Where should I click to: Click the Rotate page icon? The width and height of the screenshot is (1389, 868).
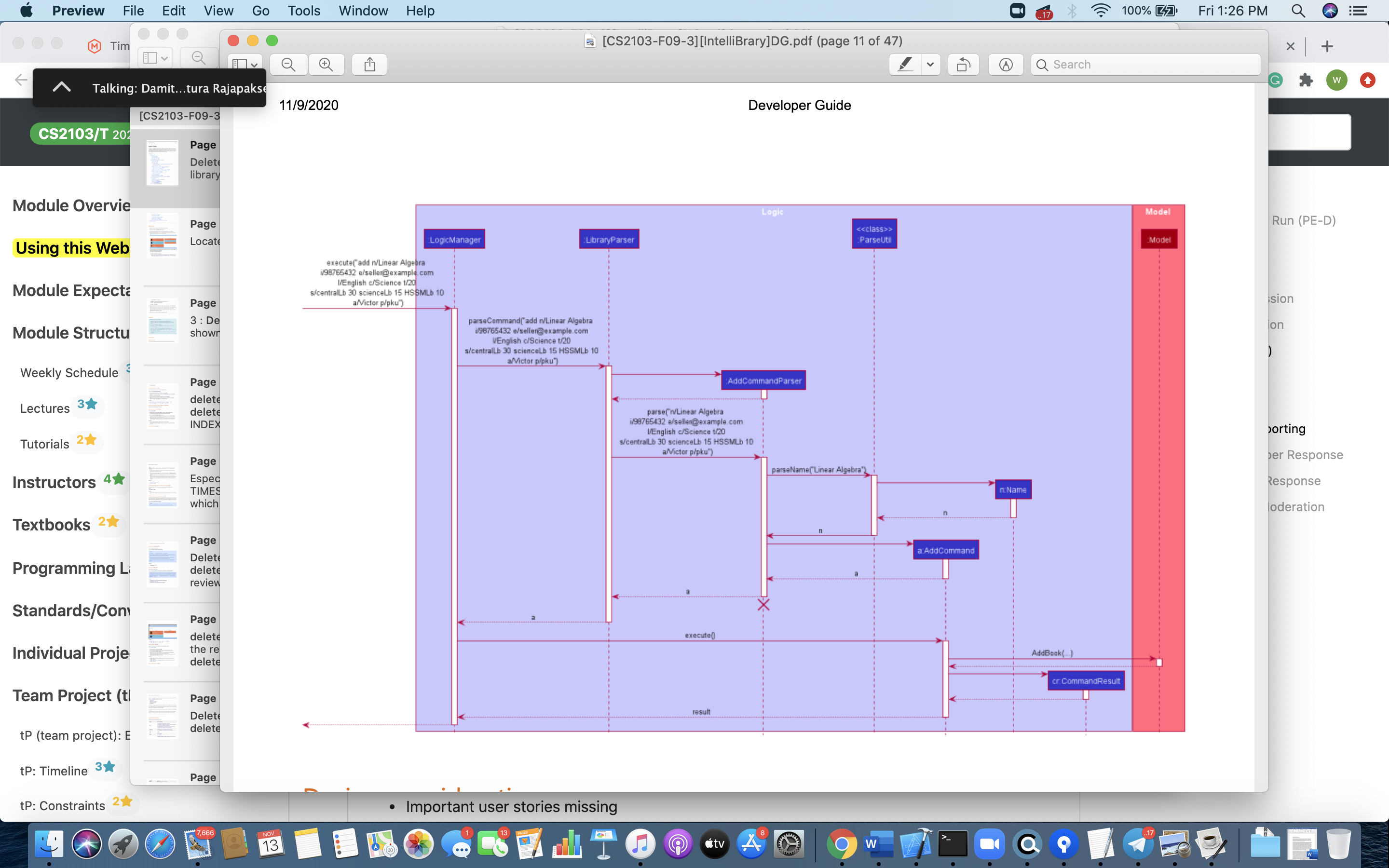(x=963, y=64)
